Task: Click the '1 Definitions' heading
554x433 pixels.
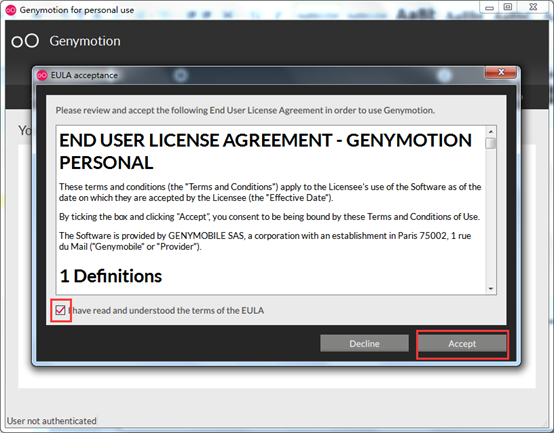Action: tap(111, 276)
